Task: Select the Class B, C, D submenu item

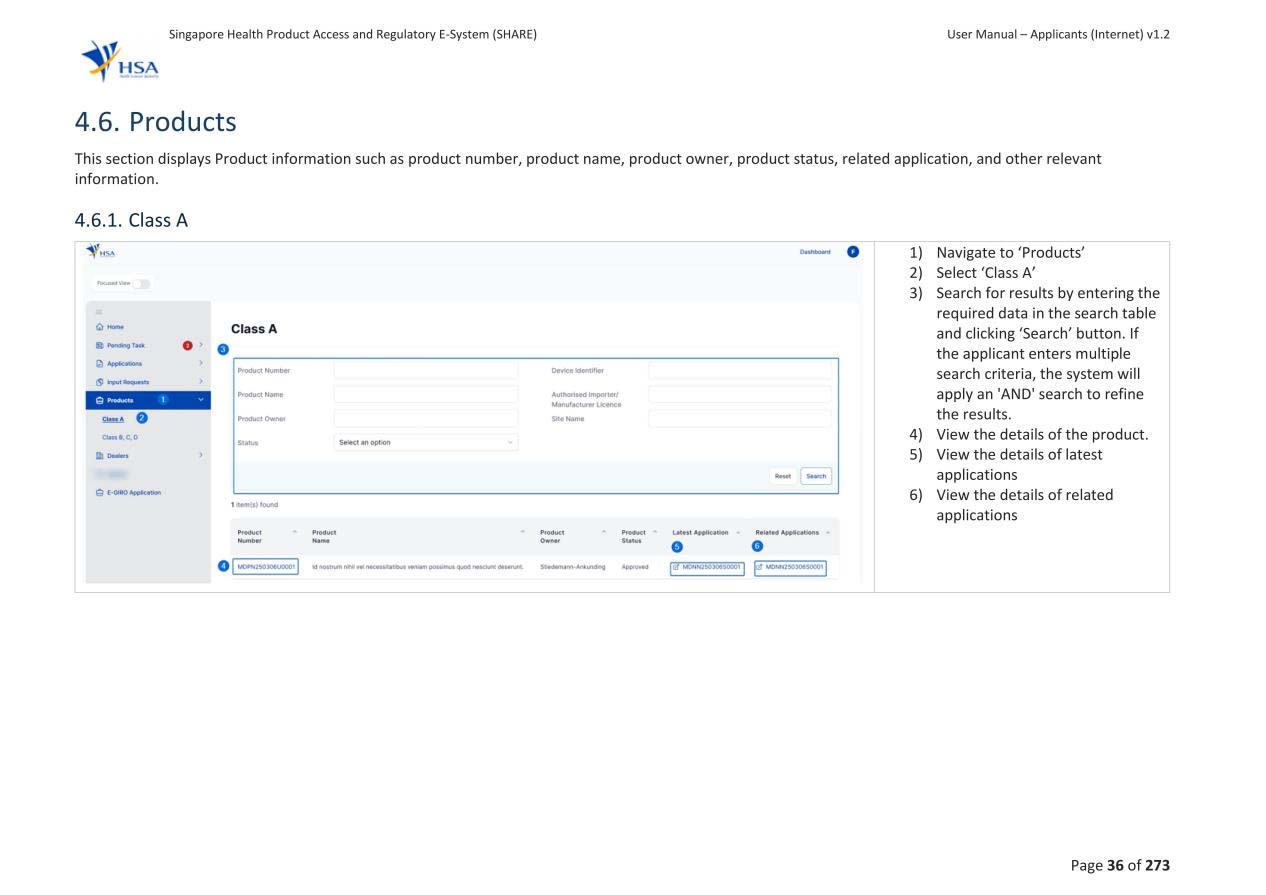Action: (x=121, y=438)
